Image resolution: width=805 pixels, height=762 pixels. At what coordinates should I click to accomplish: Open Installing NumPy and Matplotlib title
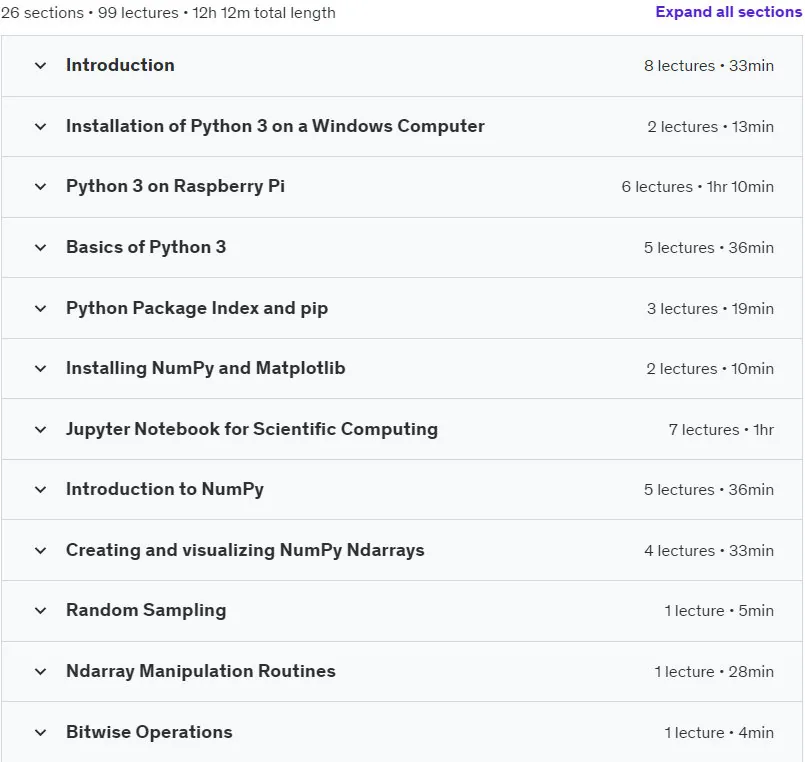coord(205,369)
